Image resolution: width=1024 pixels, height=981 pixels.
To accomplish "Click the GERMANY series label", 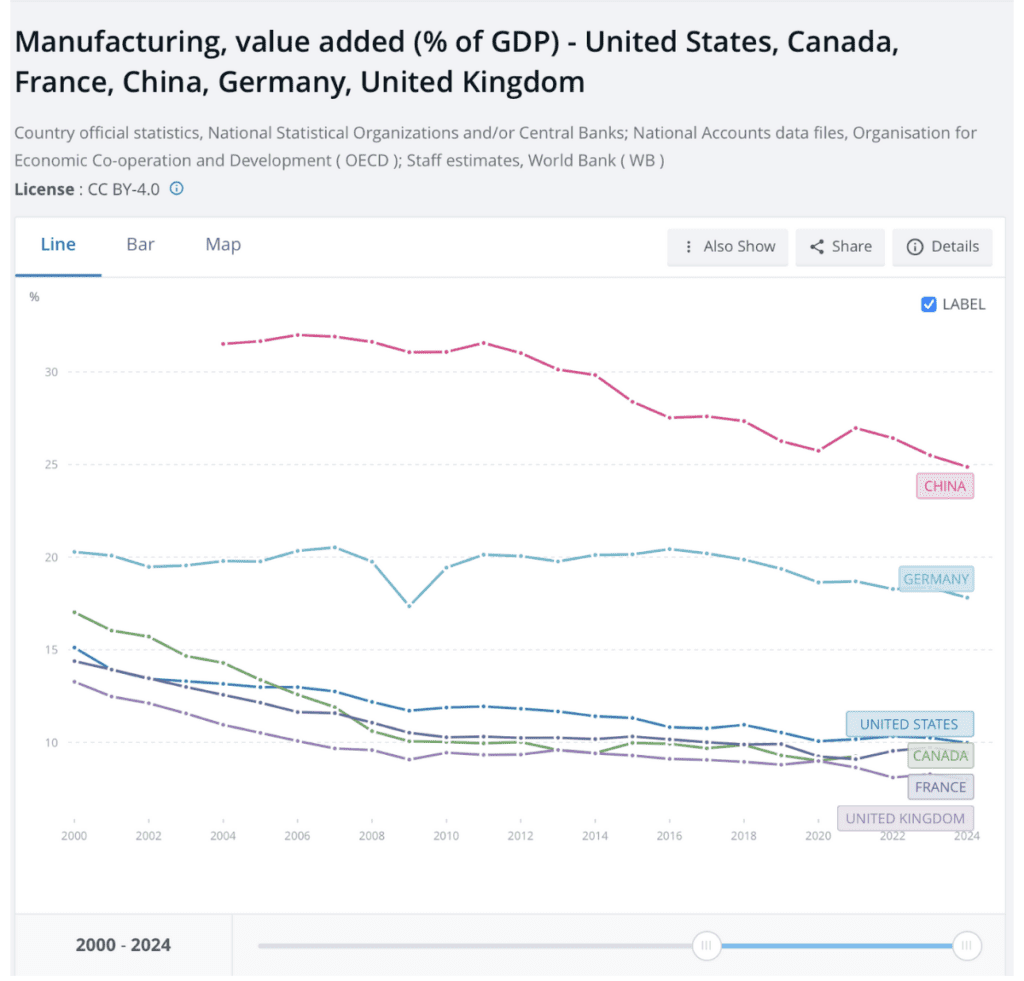I will pyautogui.click(x=935, y=579).
